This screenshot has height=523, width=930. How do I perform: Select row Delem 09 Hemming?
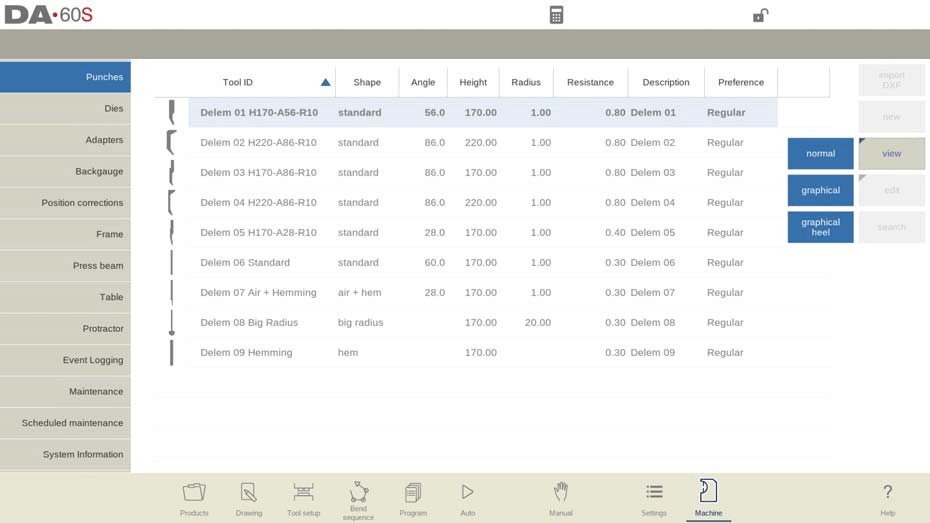[x=483, y=352]
